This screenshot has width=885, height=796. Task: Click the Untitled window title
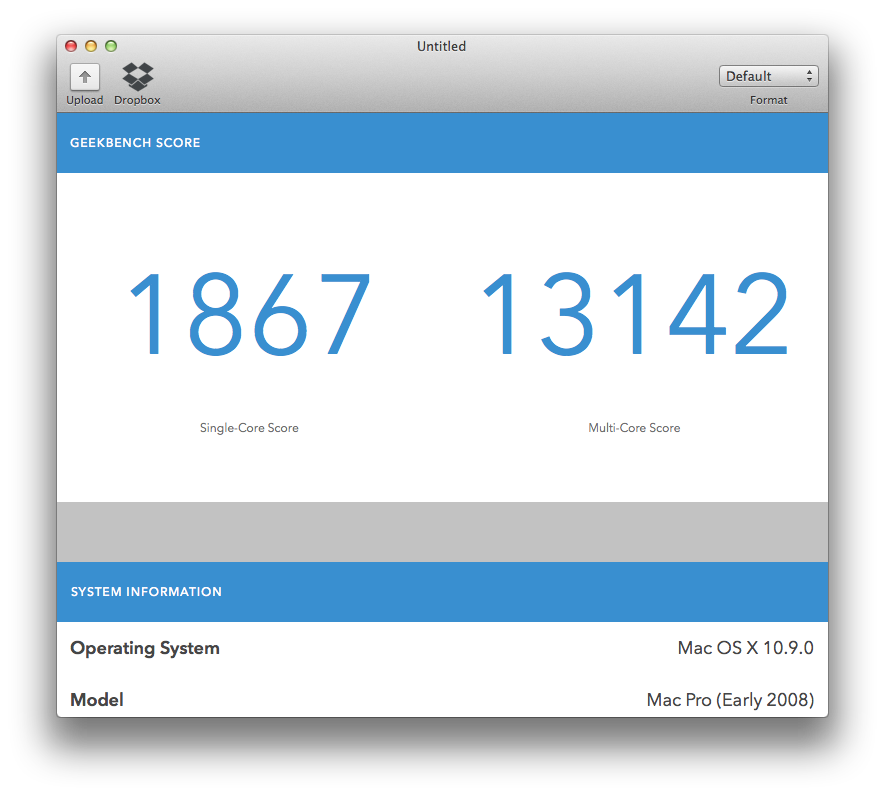(x=441, y=46)
